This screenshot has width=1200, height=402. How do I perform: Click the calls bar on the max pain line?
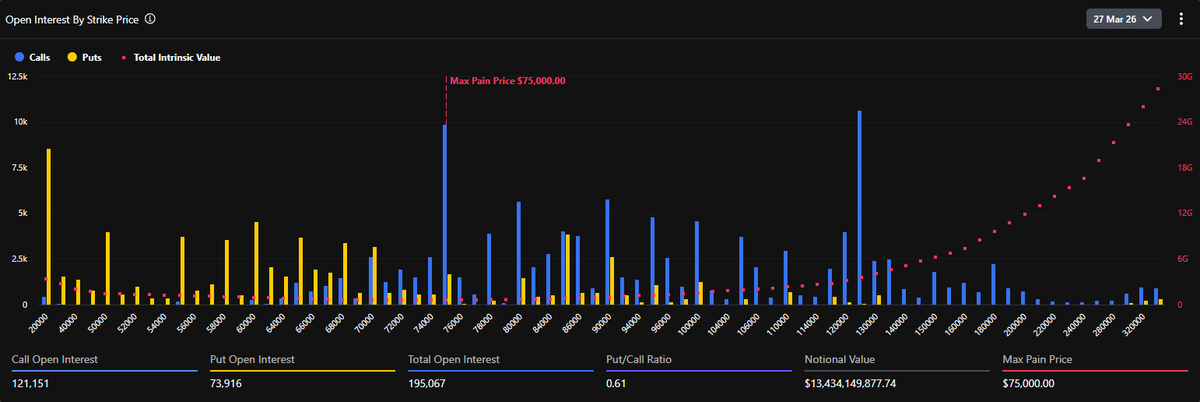[445, 215]
